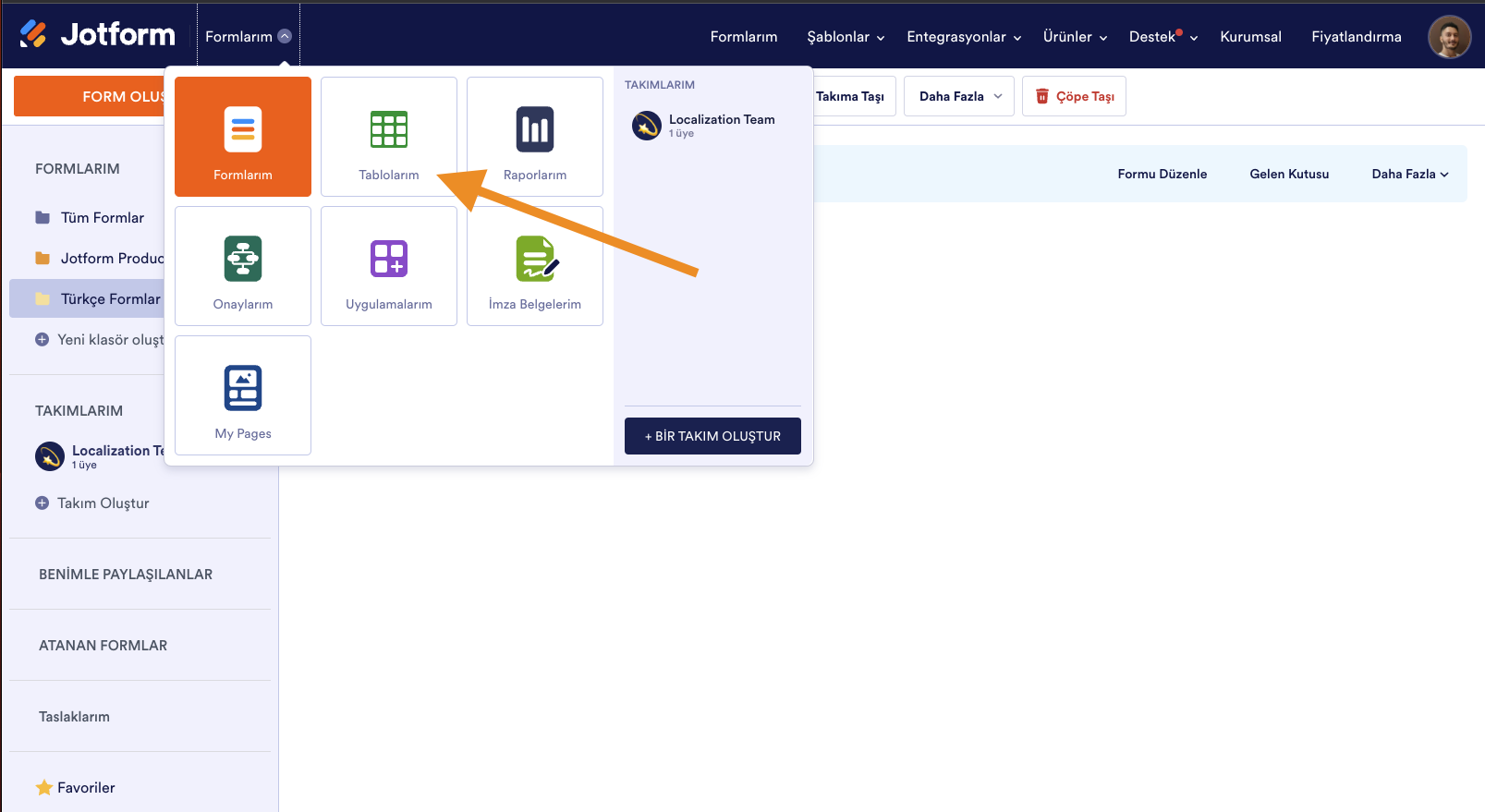
Task: Open the Daha Fazla toolbar dropdown
Action: pos(959,96)
